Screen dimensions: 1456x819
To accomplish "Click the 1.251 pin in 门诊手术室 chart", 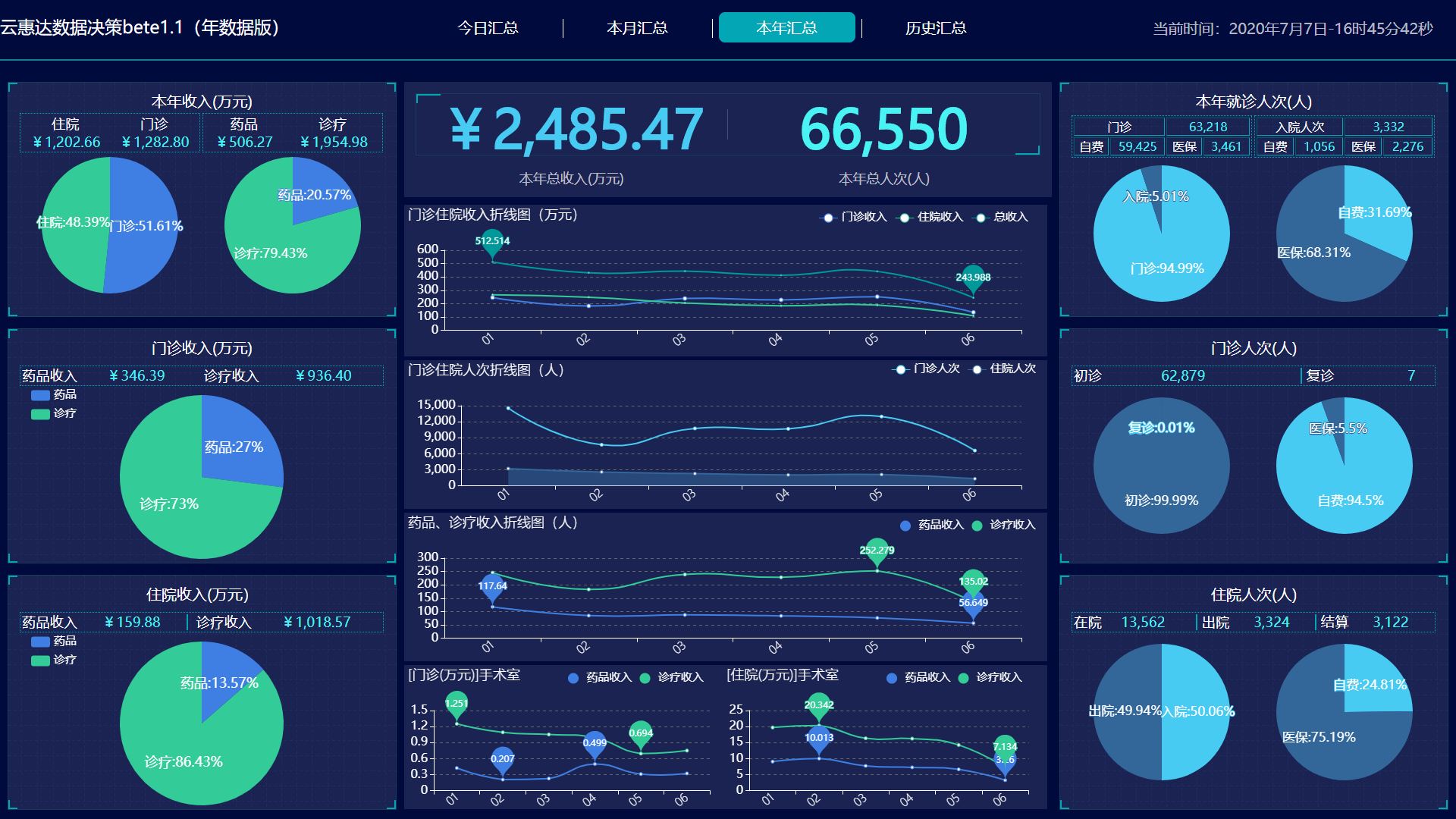I will [x=457, y=704].
